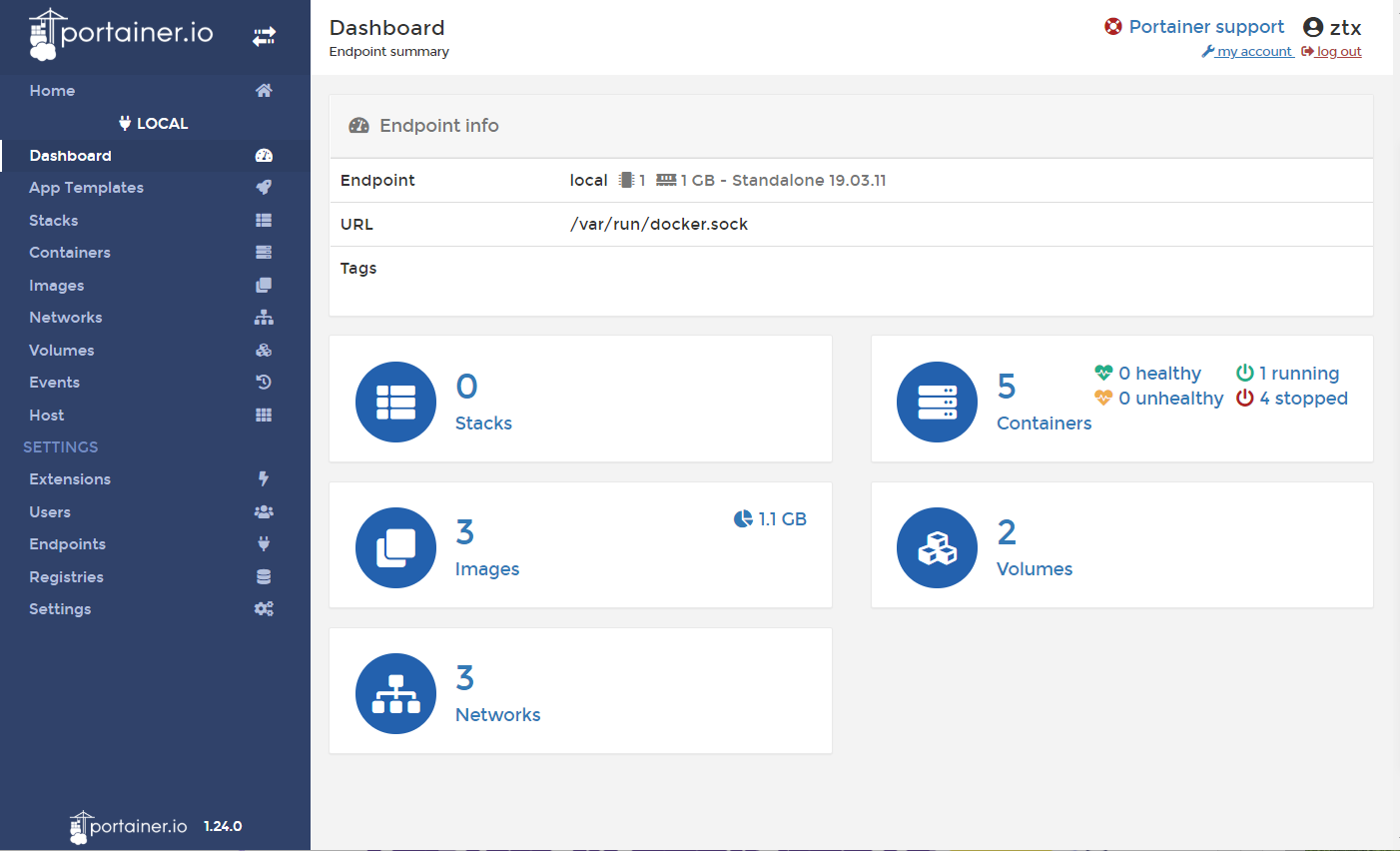Open the my account link
The height and width of the screenshot is (851, 1400).
coord(1248,52)
